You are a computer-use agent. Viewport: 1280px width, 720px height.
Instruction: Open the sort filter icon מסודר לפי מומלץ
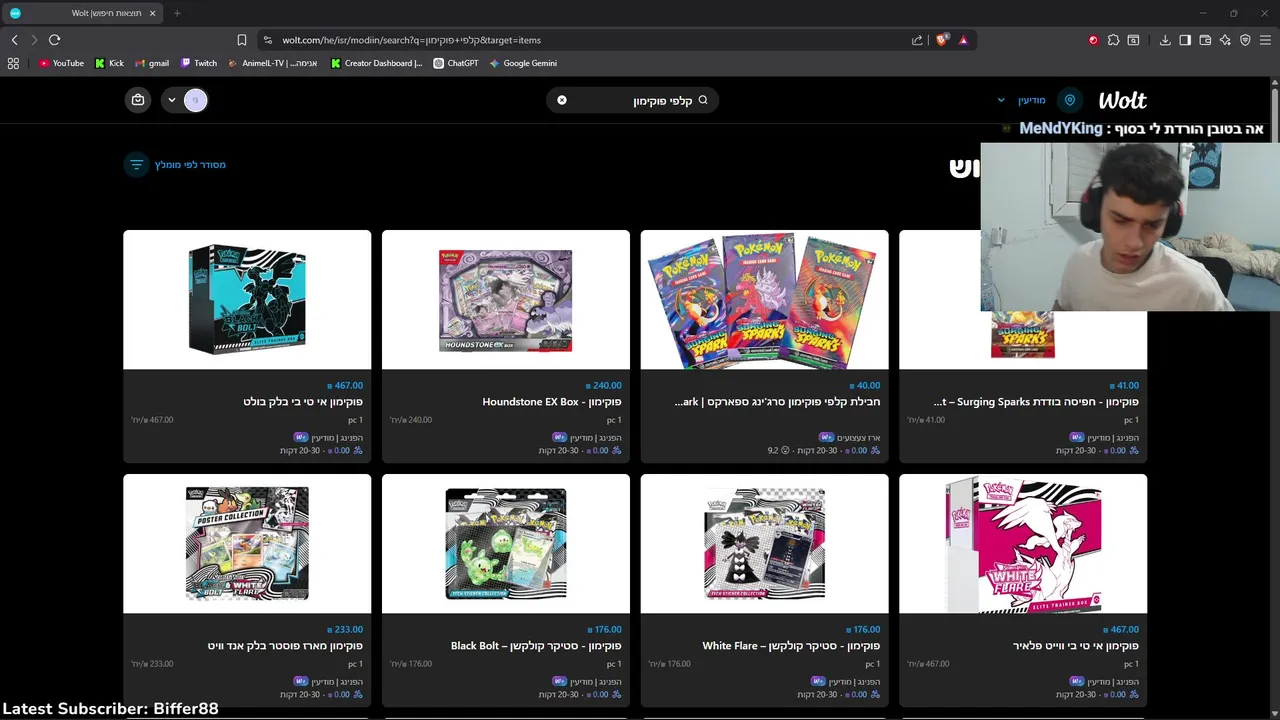pyautogui.click(x=137, y=164)
